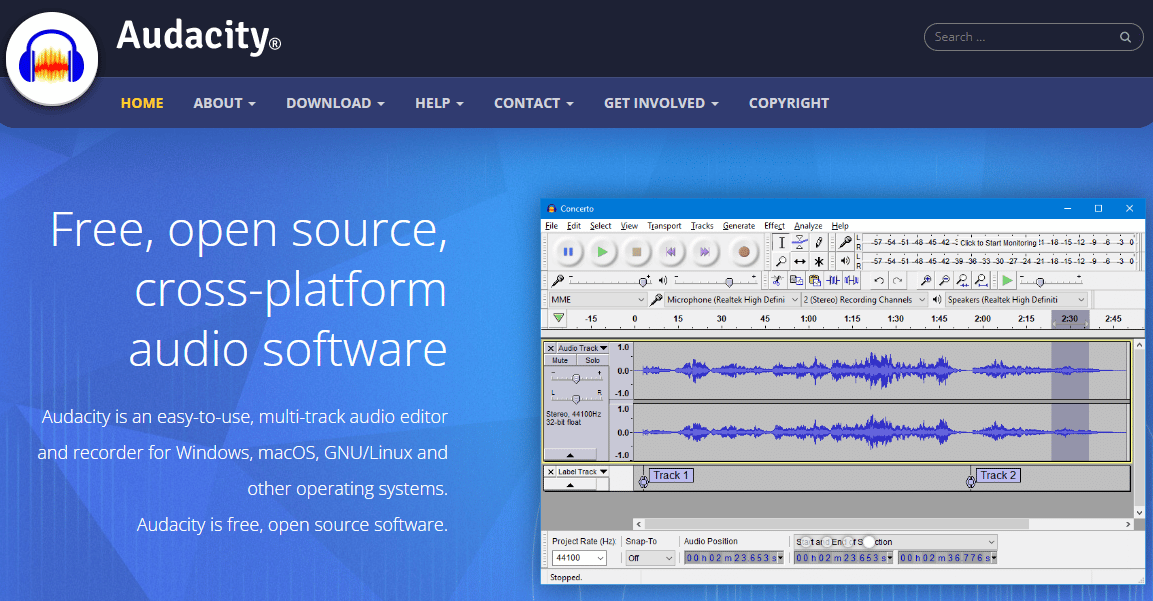
Task: Toggle Solo on the Audio Track
Action: pyautogui.click(x=593, y=360)
